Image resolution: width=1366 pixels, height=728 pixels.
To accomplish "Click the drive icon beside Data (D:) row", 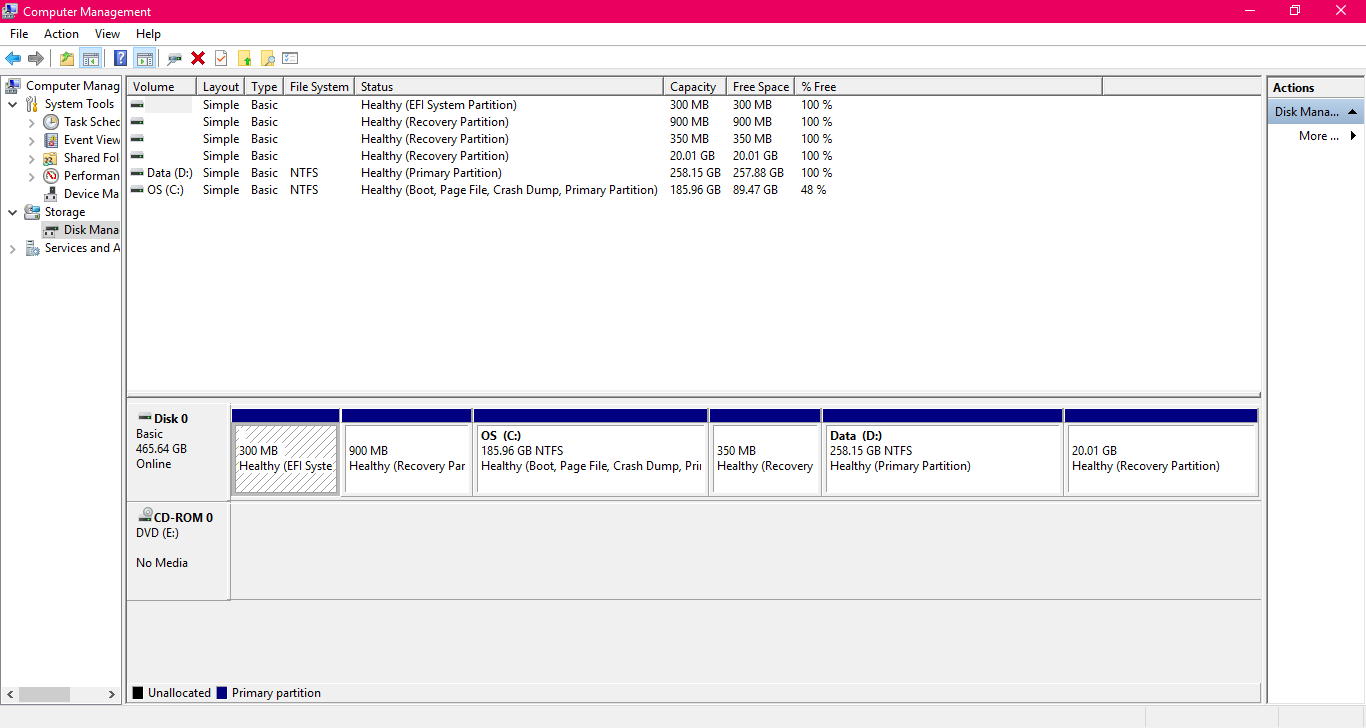I will pos(137,173).
